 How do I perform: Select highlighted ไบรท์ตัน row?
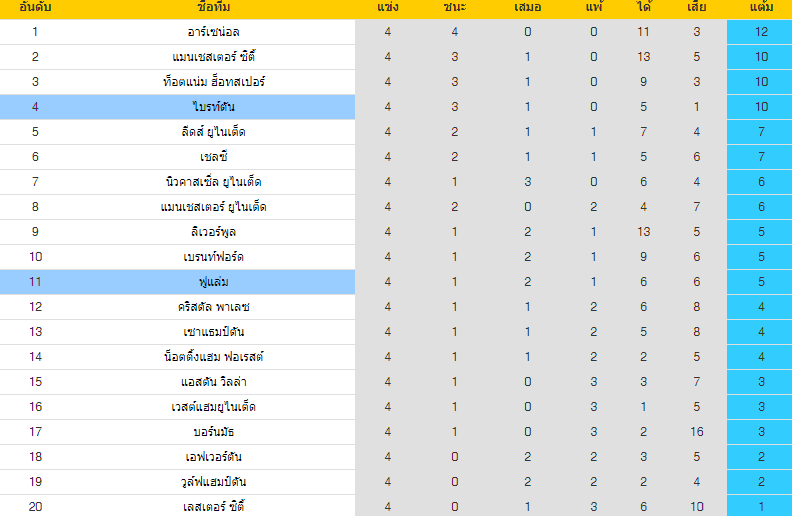point(396,107)
